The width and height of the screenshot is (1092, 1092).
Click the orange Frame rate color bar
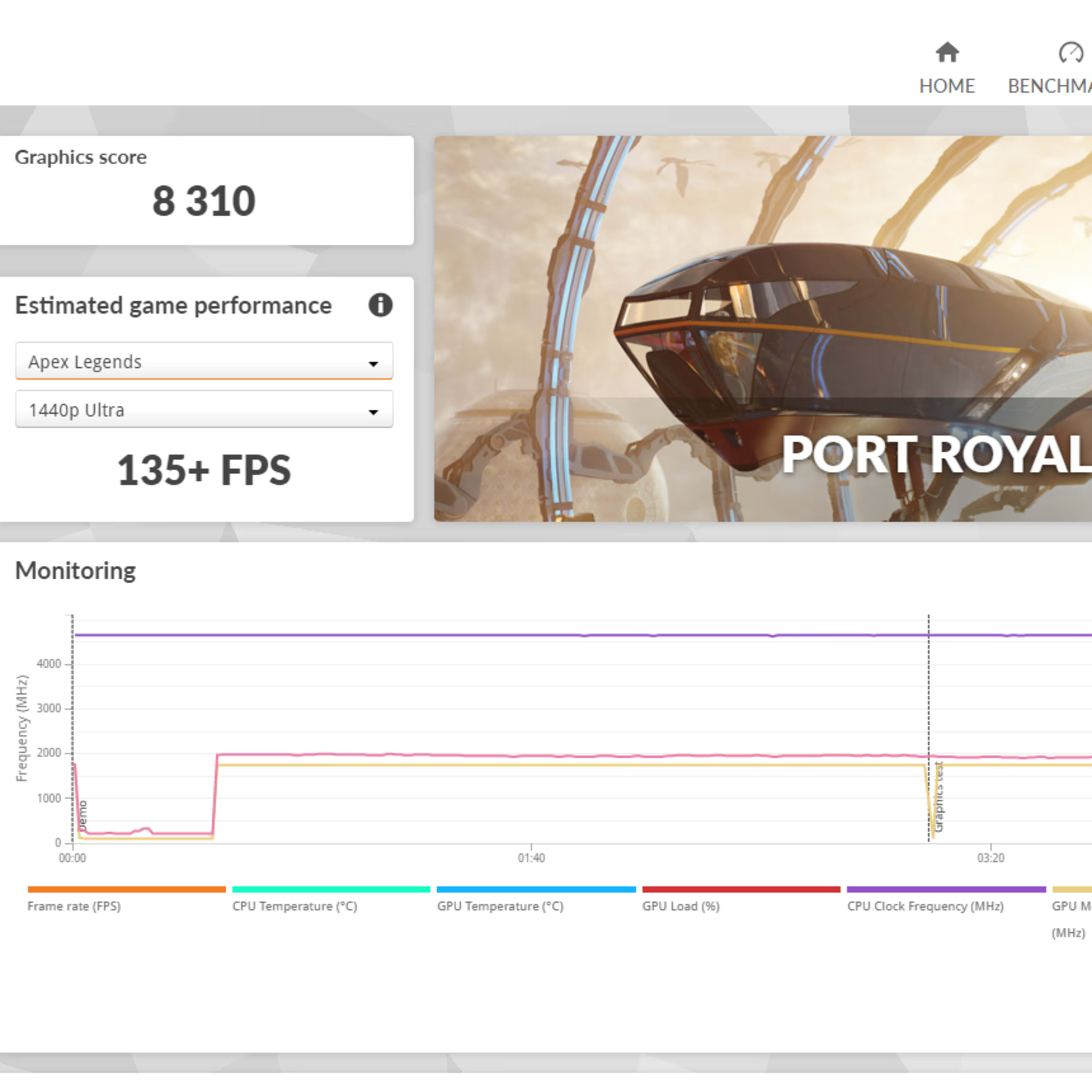click(x=127, y=889)
